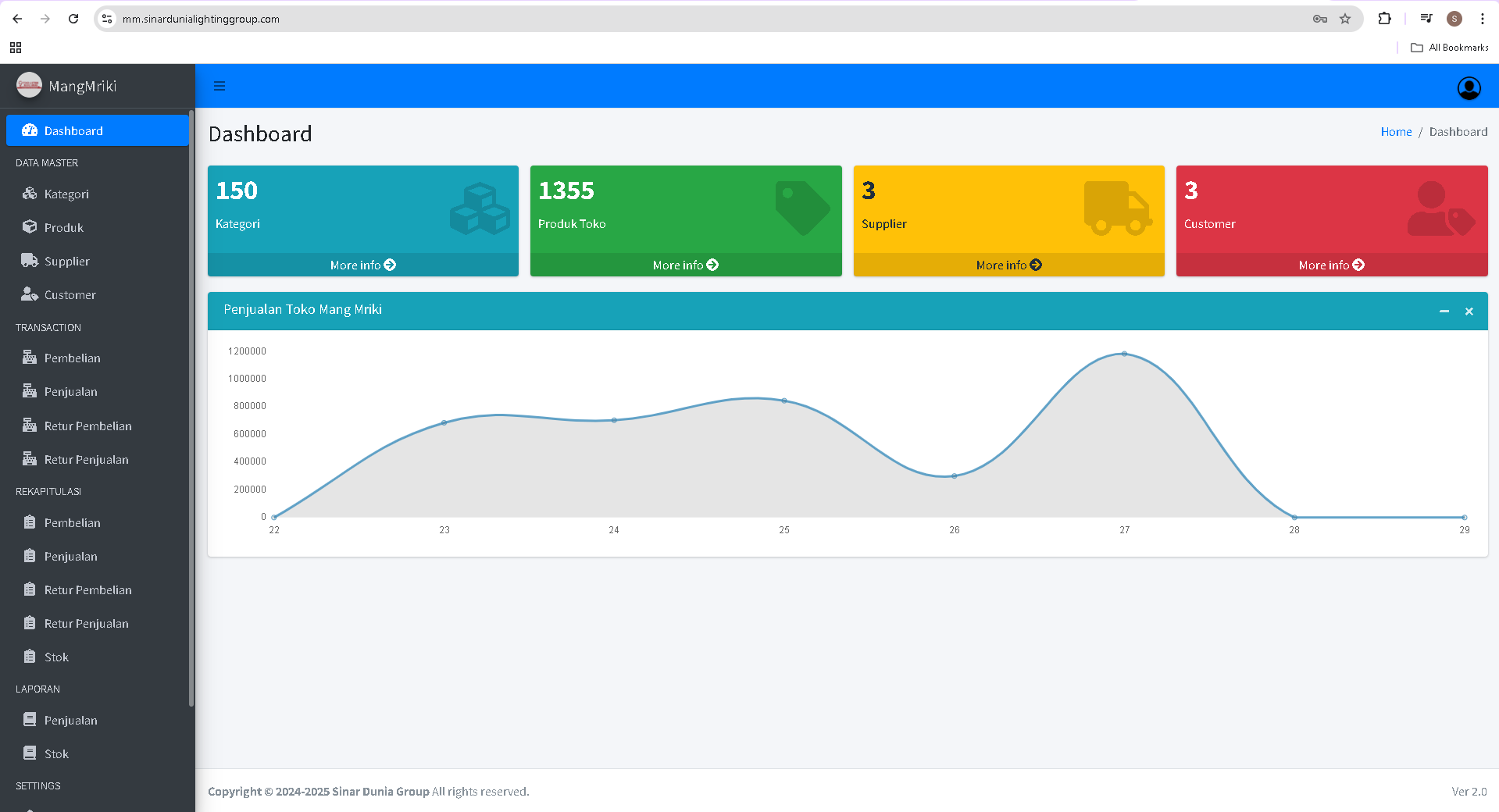Click the Dashboard page heading
This screenshot has width=1499, height=812.
[x=260, y=134]
